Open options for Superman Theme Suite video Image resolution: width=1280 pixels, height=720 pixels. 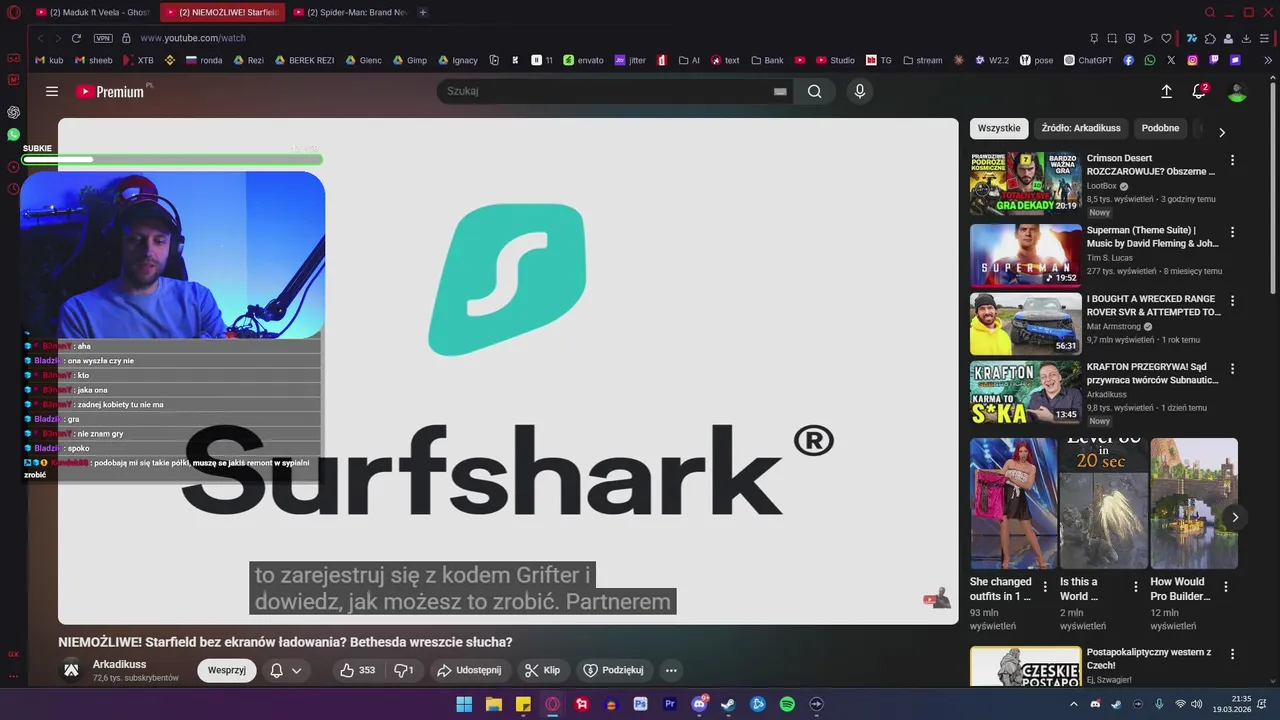coord(1232,232)
